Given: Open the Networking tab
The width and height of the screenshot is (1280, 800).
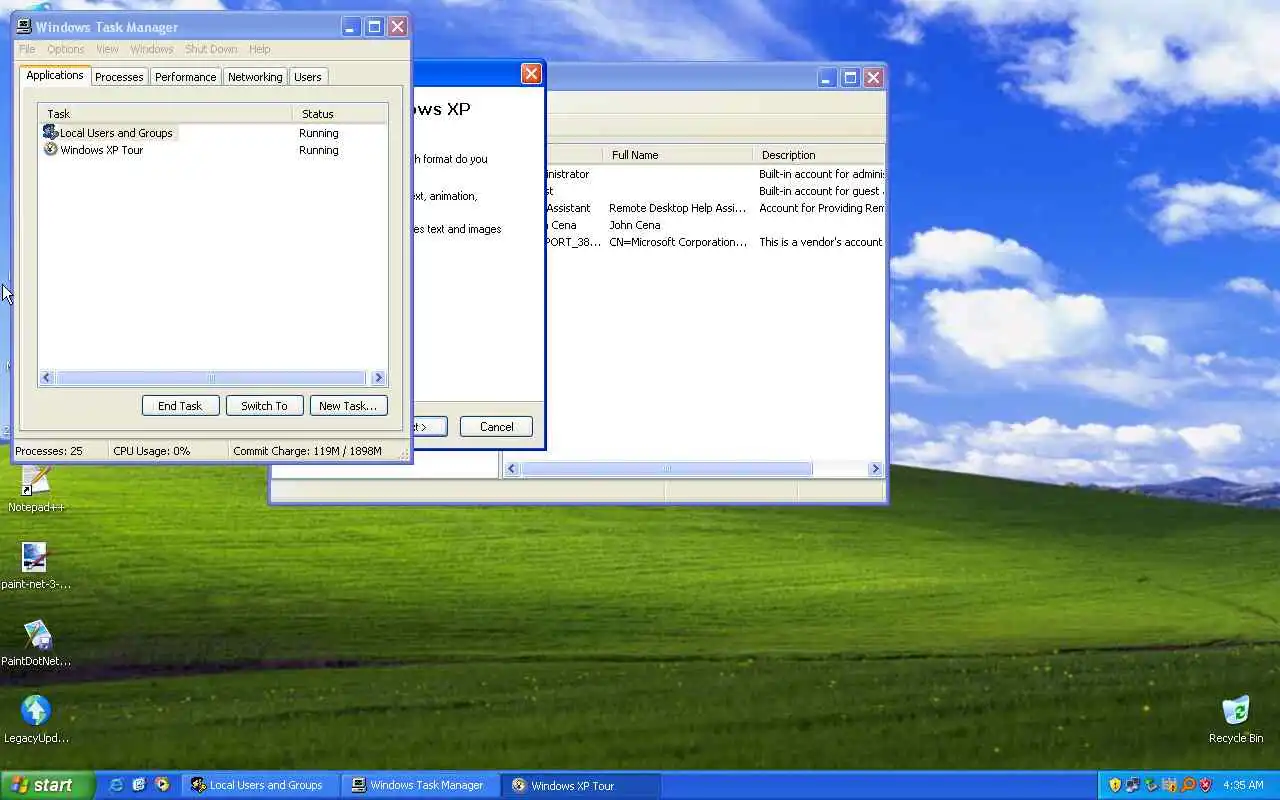Looking at the screenshot, I should click(255, 77).
